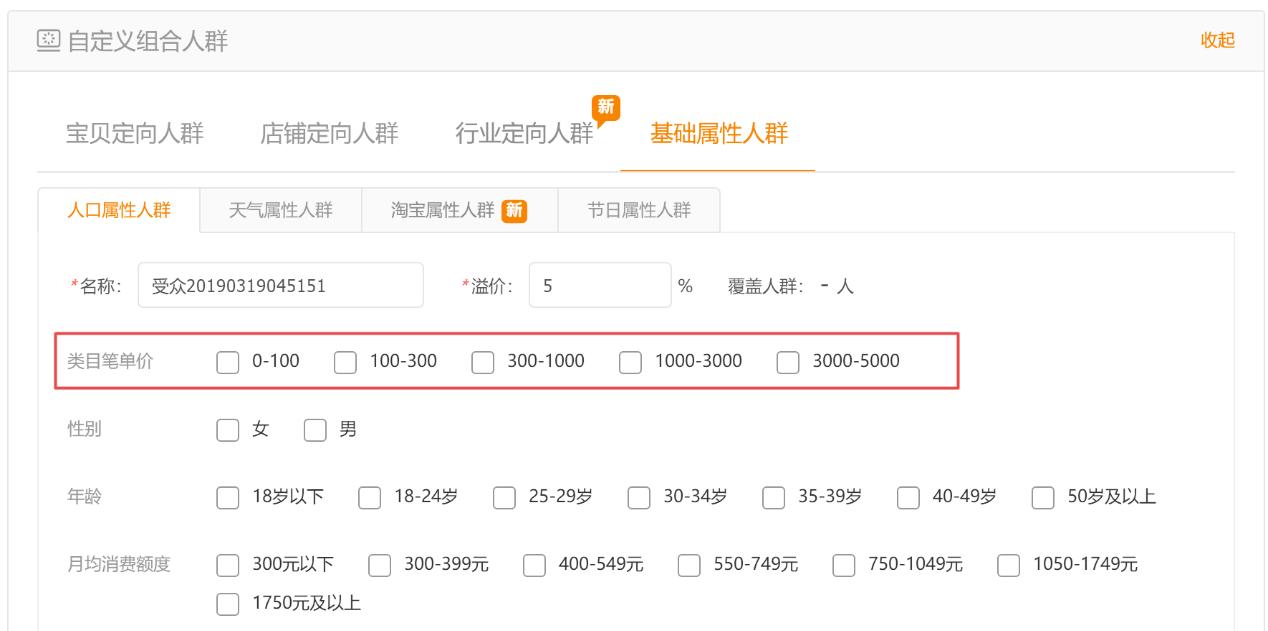Select the 节日属性人群 sub-tab
1268x631 pixels.
pyautogui.click(x=640, y=211)
